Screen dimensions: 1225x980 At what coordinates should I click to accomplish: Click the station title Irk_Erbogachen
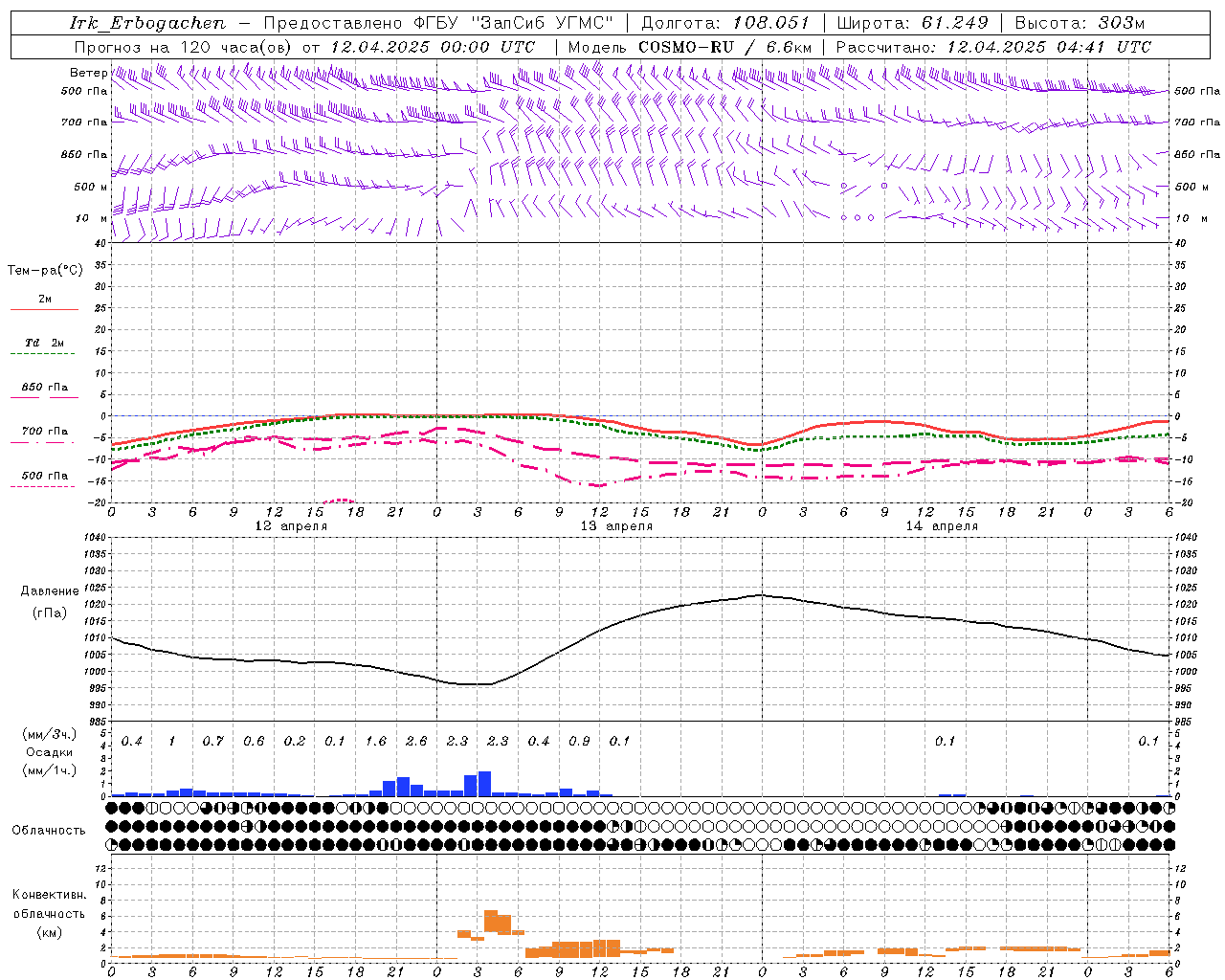[148, 23]
